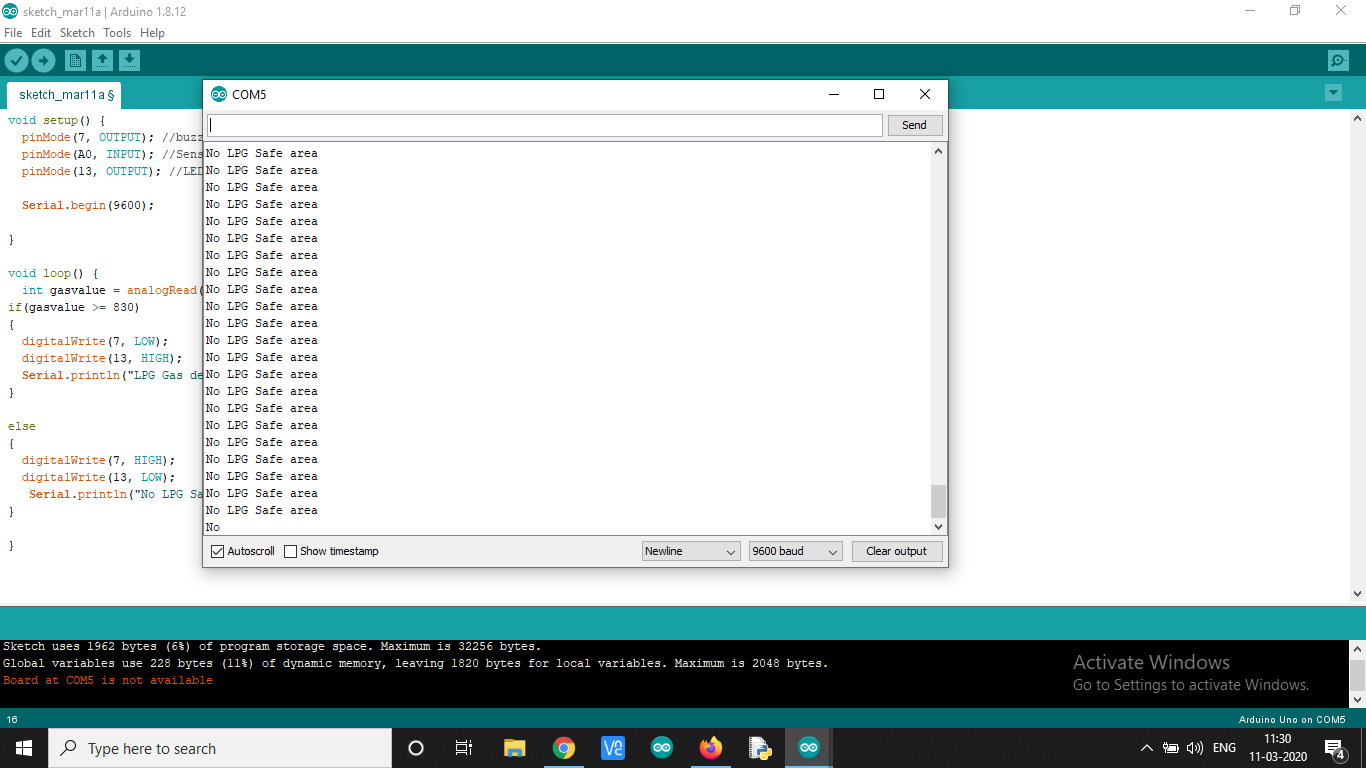Click the console output scroll down arrow

tap(1358, 699)
